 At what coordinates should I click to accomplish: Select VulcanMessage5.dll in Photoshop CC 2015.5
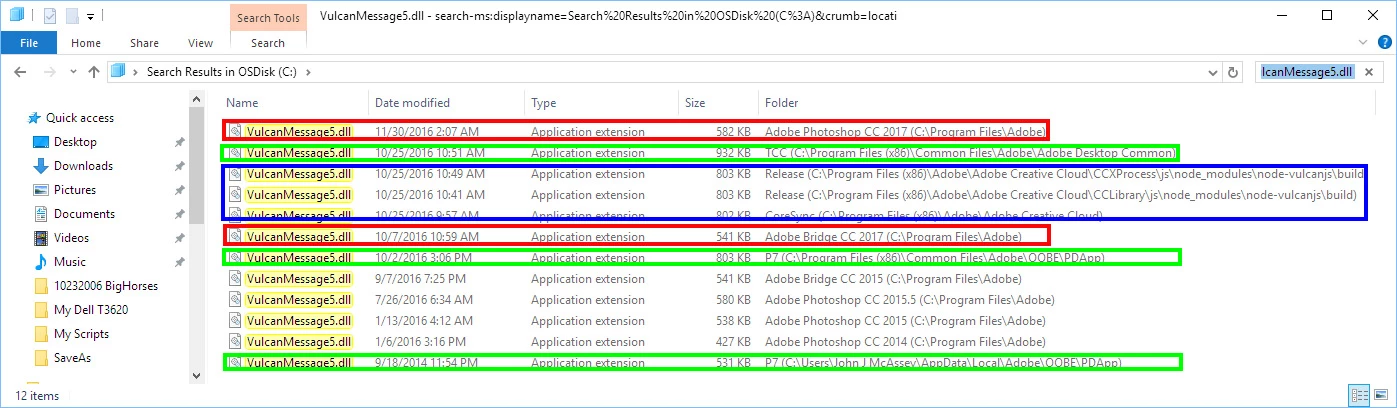pyautogui.click(x=299, y=300)
